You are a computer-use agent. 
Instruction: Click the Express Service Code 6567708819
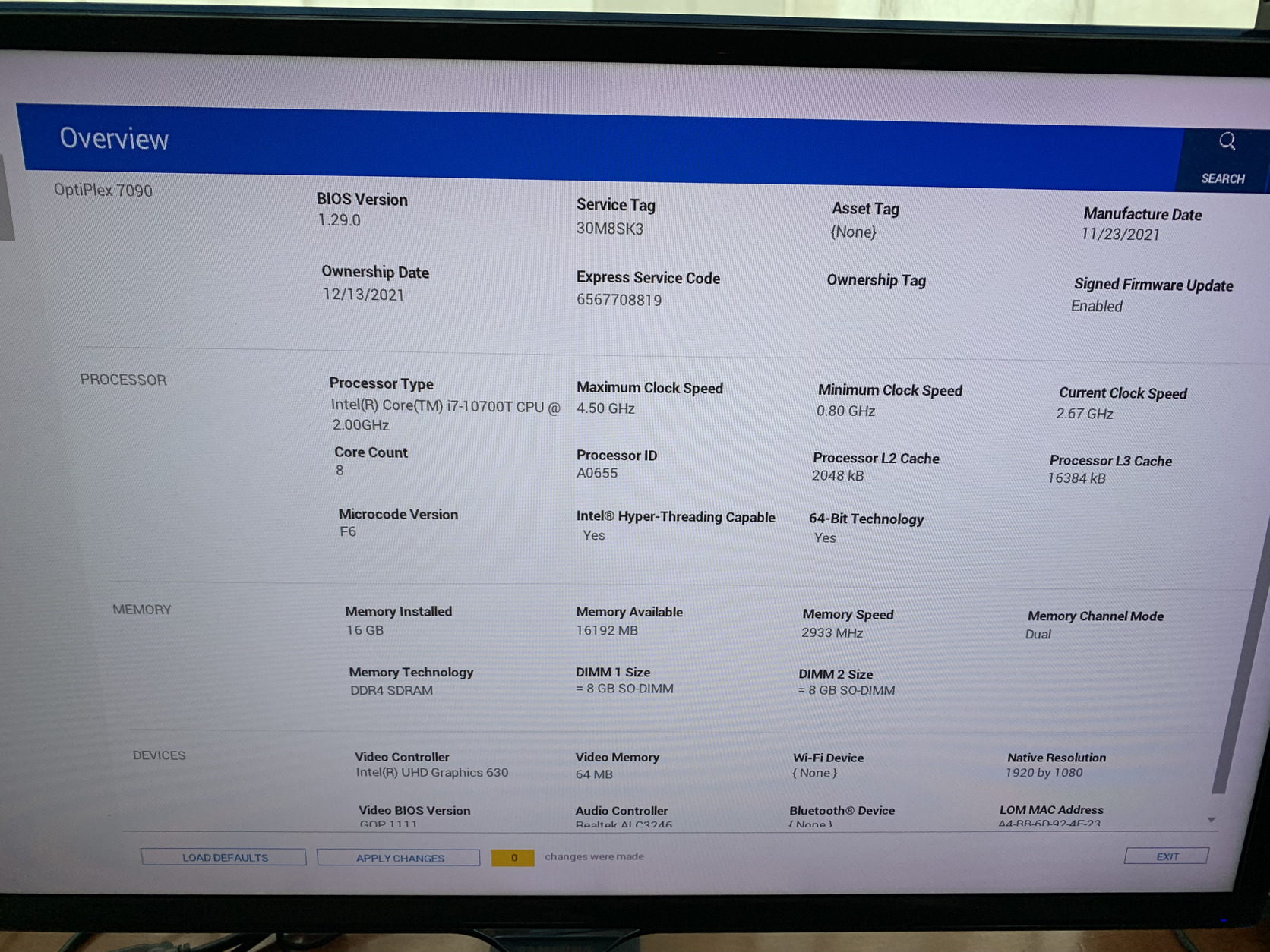coord(619,300)
